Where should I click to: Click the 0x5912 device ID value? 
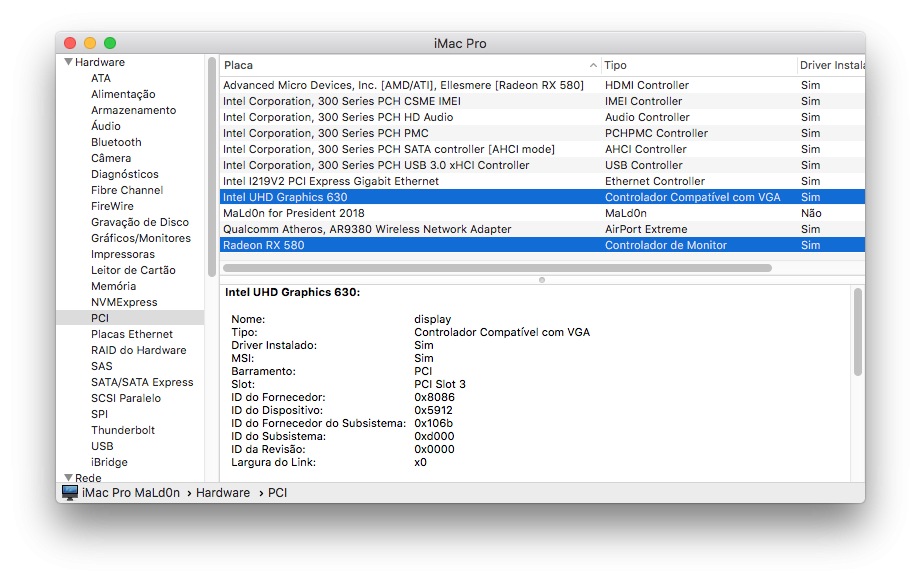point(433,410)
